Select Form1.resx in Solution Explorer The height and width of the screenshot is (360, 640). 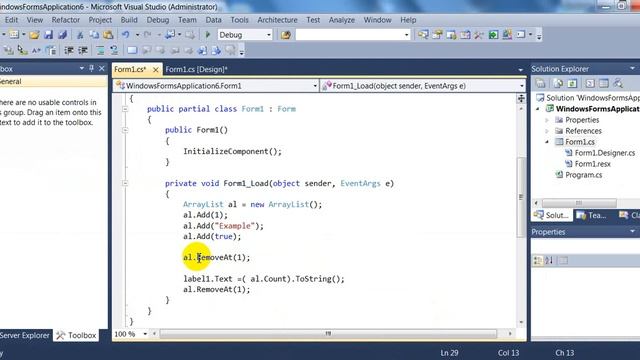(x=592, y=164)
